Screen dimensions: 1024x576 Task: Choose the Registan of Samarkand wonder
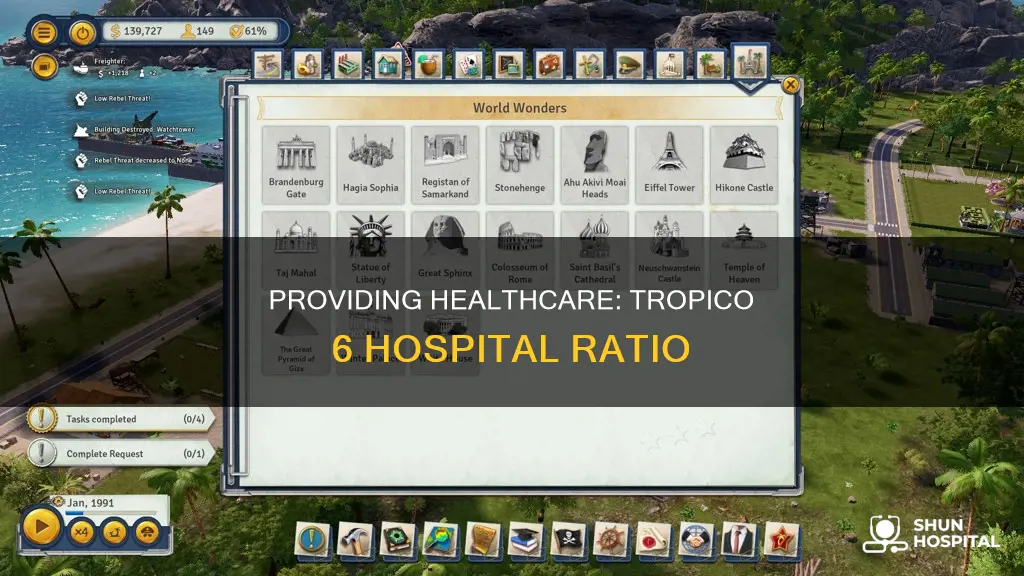445,165
